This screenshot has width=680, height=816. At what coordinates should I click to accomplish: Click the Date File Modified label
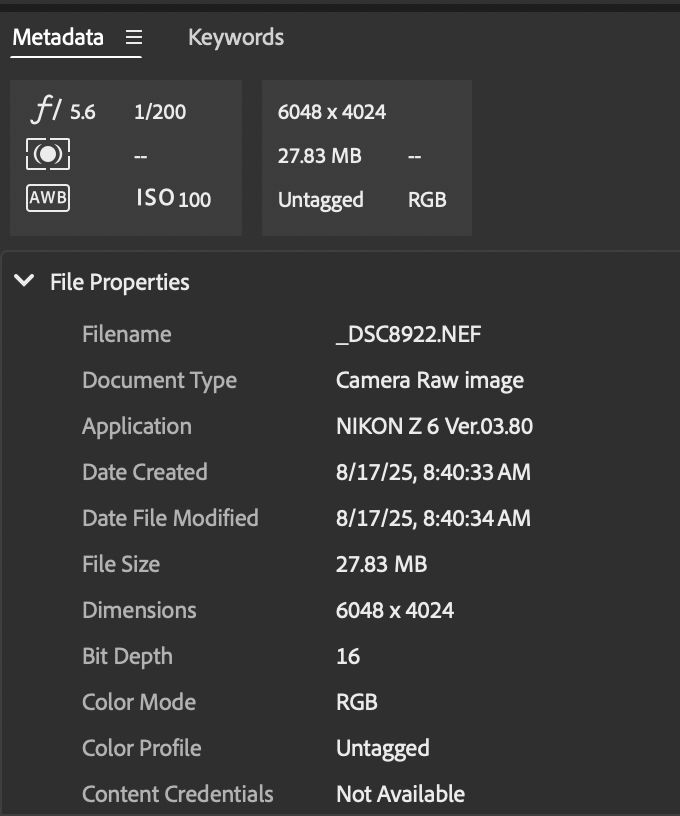170,518
